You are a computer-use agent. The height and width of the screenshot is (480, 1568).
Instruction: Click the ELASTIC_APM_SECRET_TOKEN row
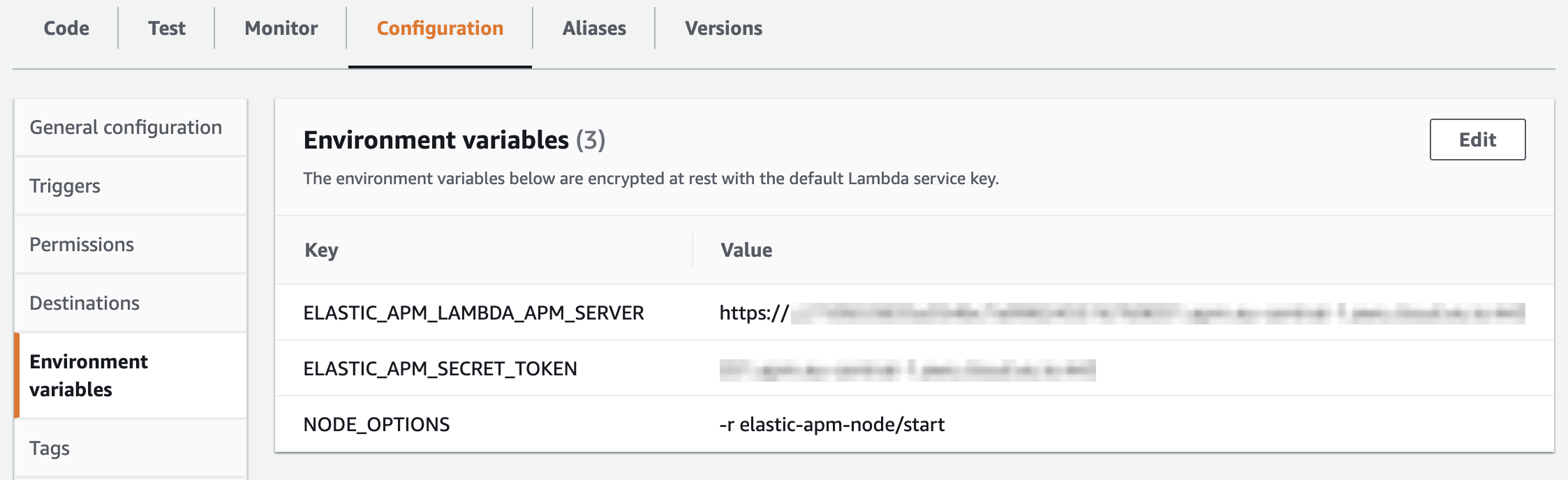440,368
